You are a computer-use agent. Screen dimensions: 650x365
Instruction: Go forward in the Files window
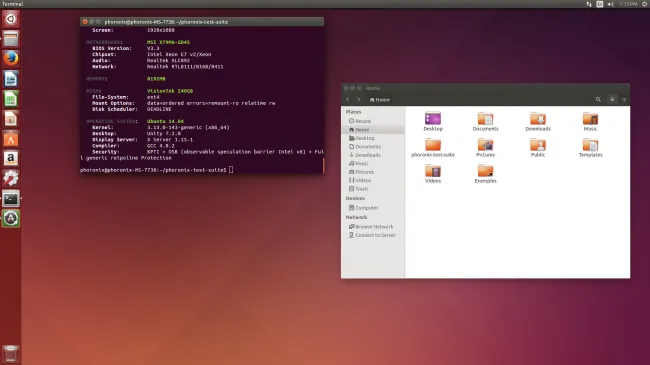359,100
